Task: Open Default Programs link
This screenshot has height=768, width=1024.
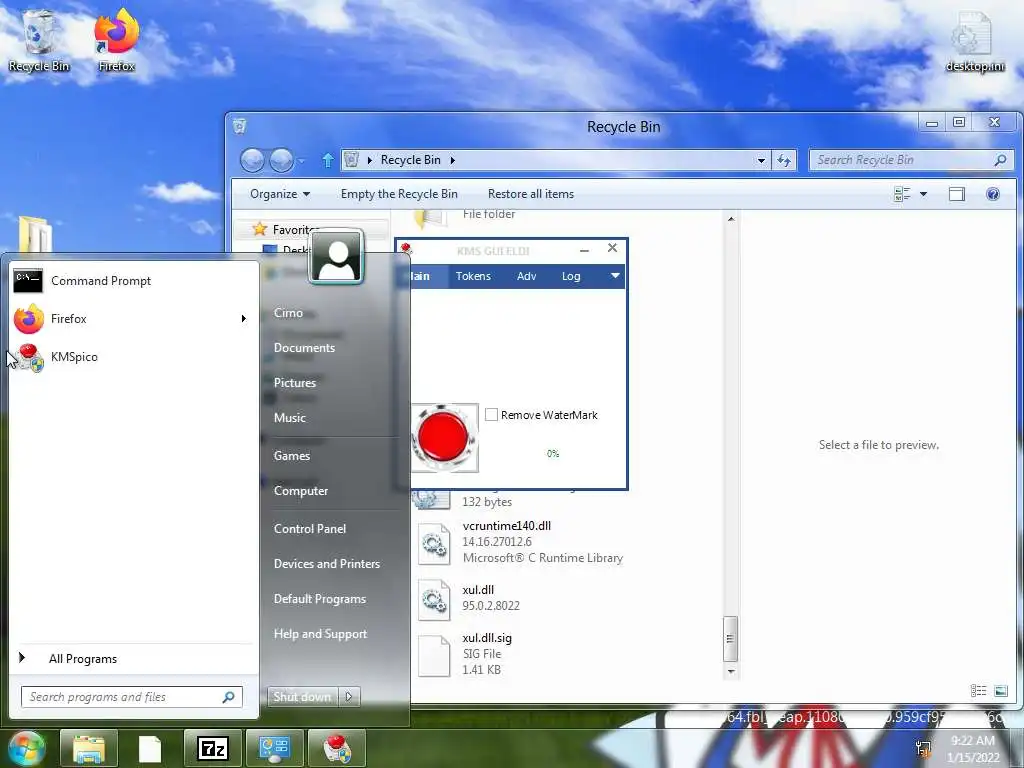Action: (320, 599)
